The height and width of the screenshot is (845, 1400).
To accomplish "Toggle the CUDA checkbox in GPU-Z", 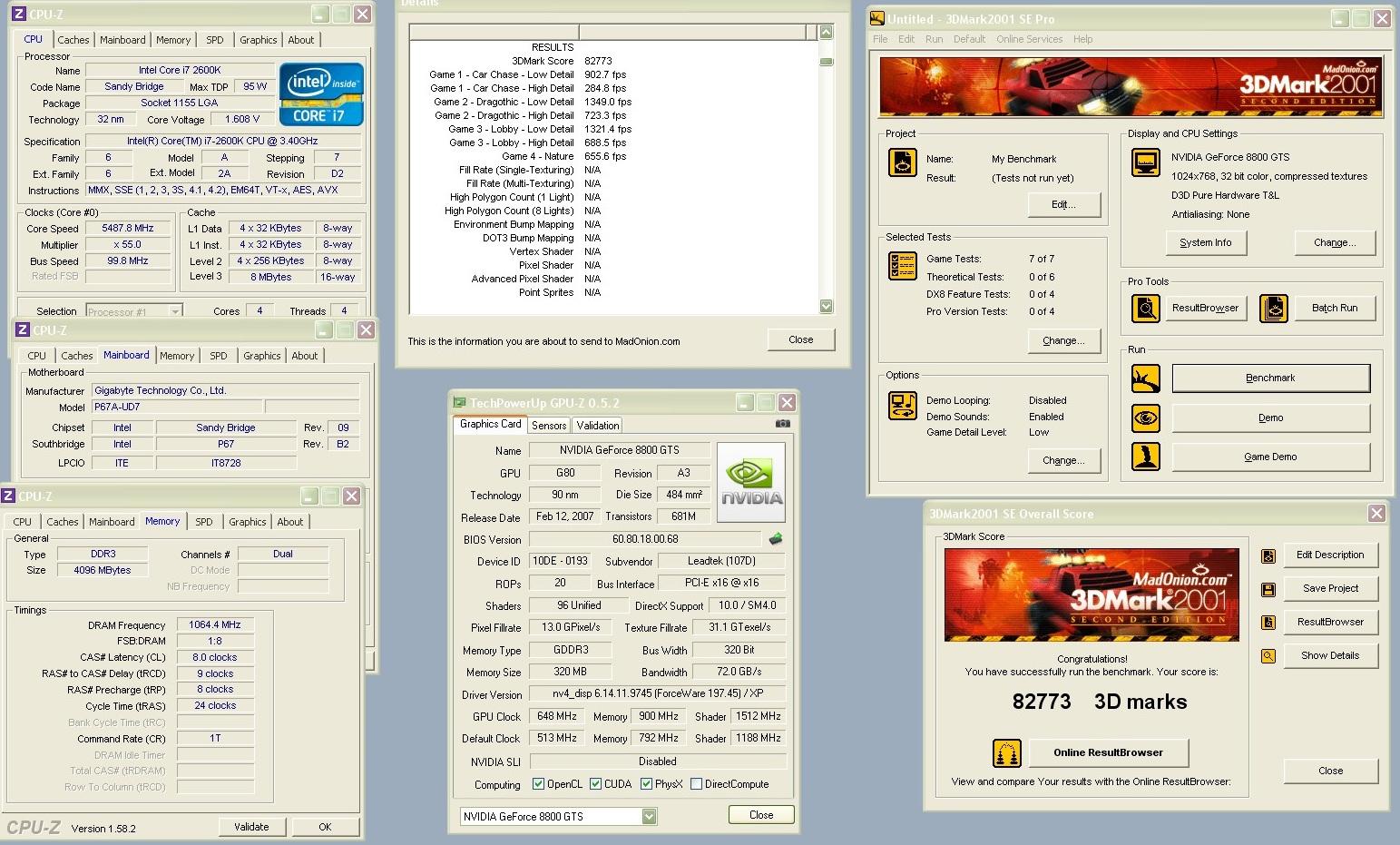I will tap(595, 784).
